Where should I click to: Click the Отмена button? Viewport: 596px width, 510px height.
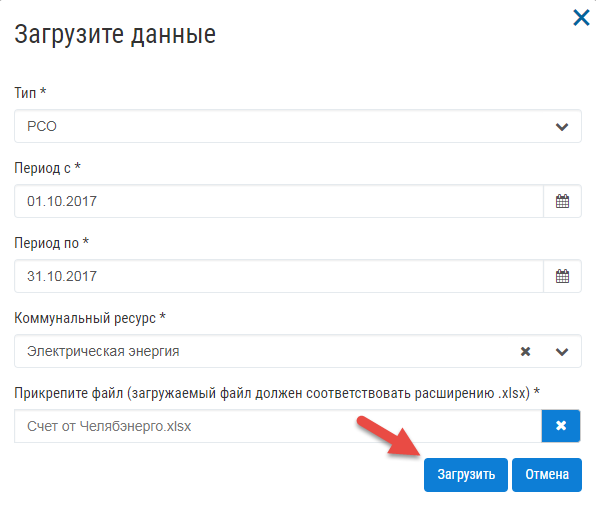click(x=547, y=475)
